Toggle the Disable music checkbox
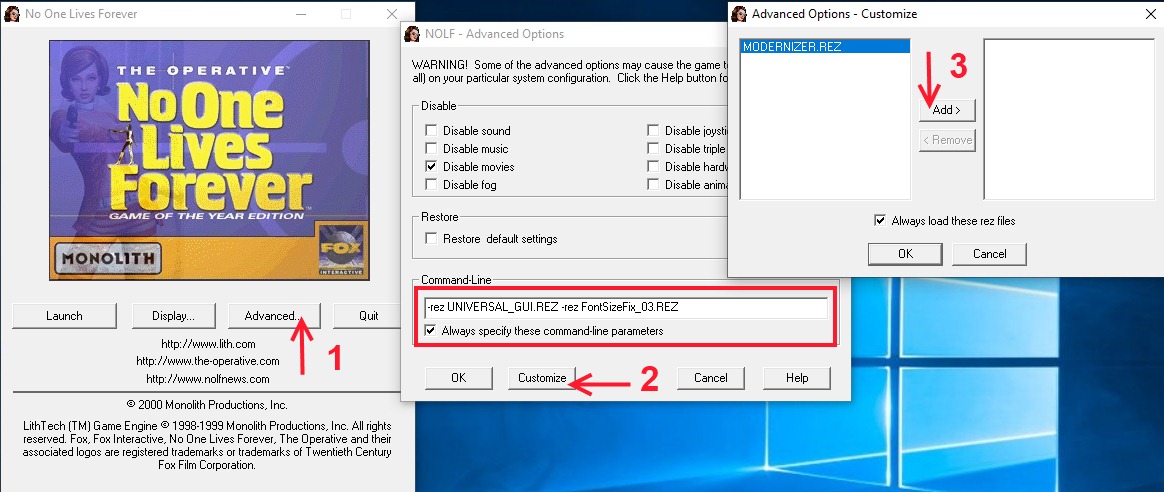This screenshot has height=492, width=1164. point(431,148)
